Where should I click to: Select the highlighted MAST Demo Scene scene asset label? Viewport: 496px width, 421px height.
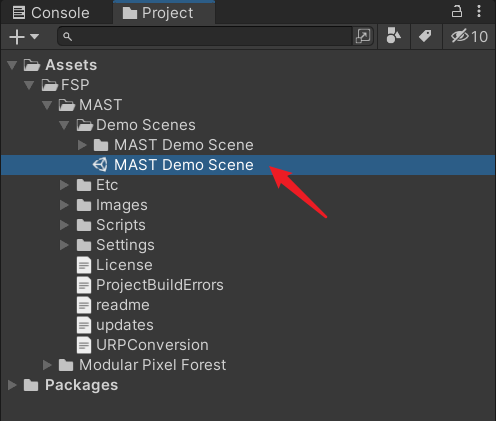click(184, 165)
